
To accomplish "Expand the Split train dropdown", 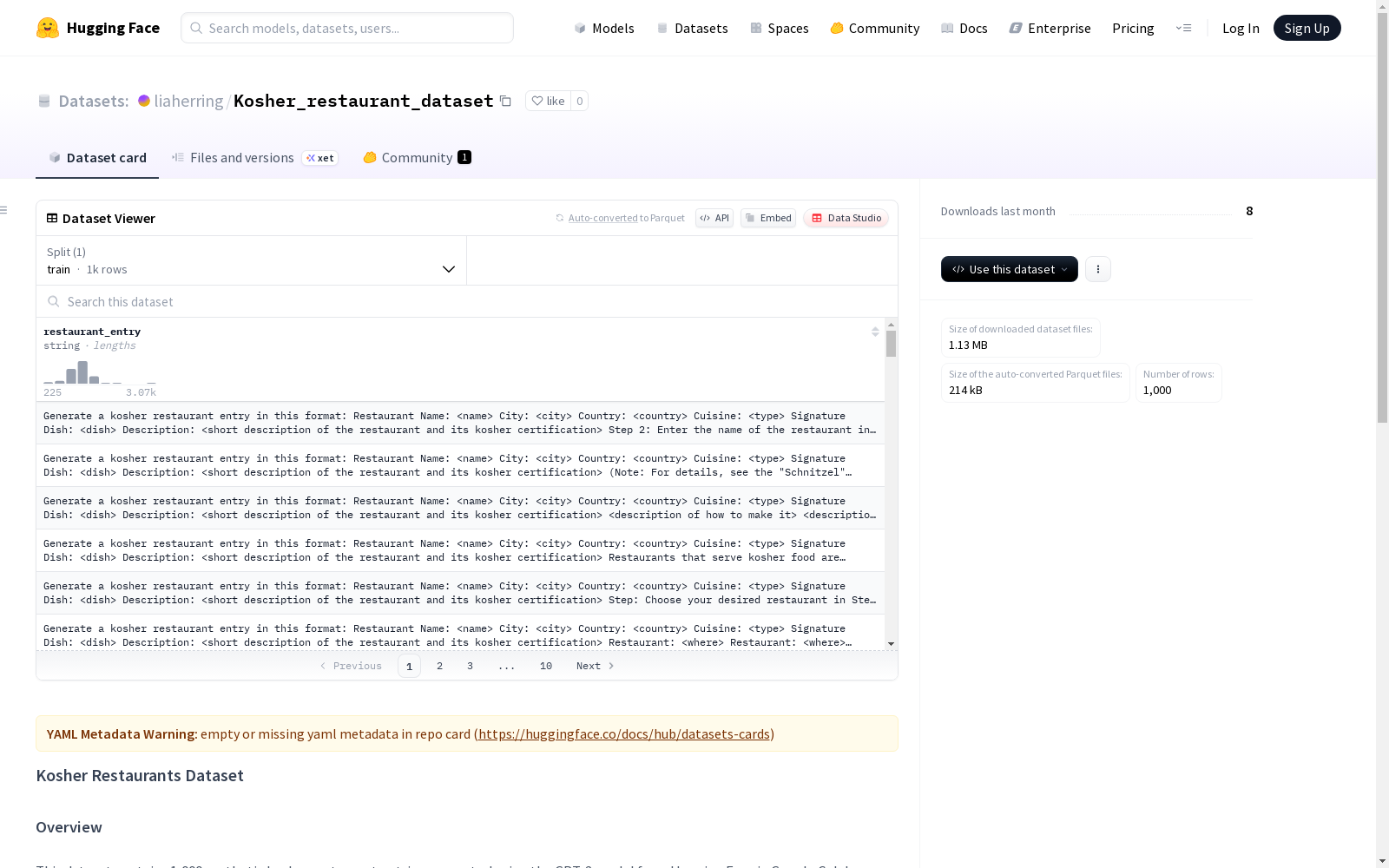I will [x=252, y=260].
